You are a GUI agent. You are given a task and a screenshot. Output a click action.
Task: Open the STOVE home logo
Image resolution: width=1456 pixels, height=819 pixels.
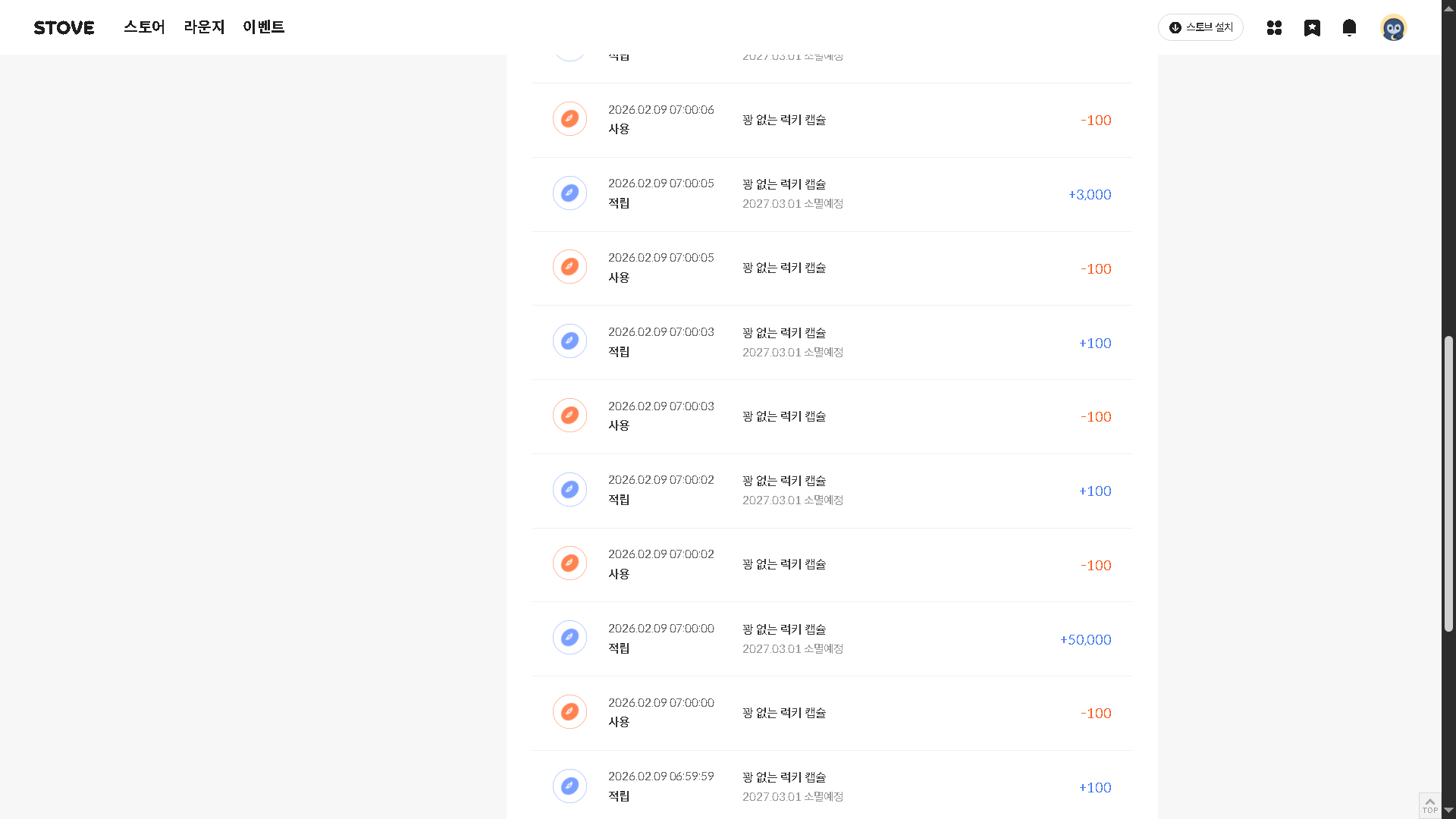coord(64,28)
